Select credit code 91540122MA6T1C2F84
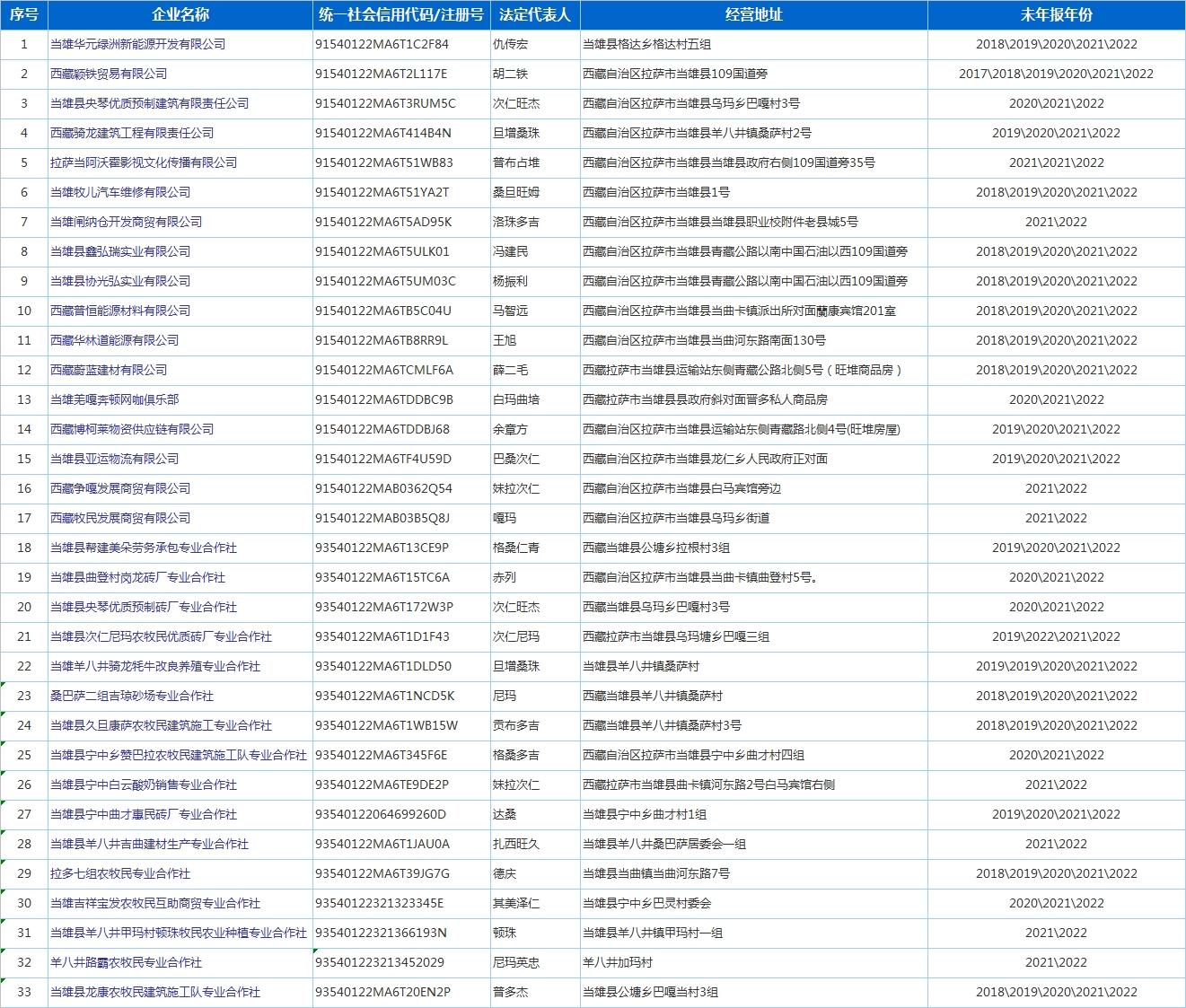Image resolution: width=1186 pixels, height=1008 pixels. (x=382, y=44)
